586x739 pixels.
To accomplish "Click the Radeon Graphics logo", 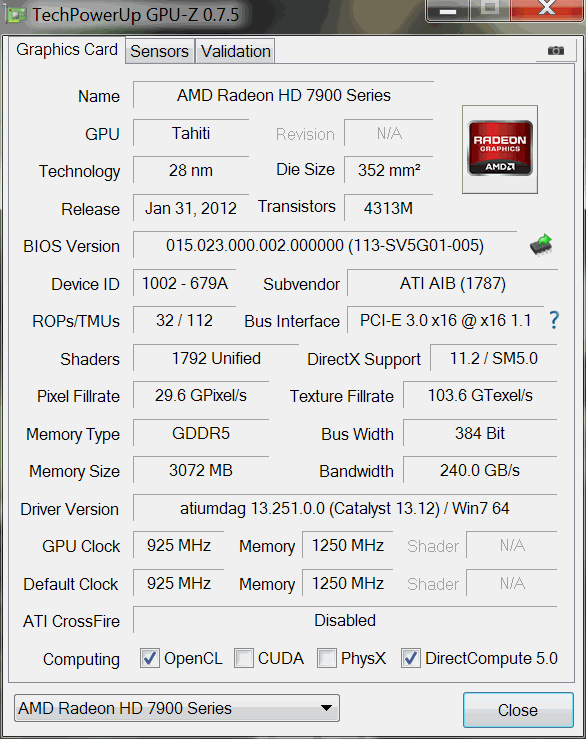I will point(500,149).
